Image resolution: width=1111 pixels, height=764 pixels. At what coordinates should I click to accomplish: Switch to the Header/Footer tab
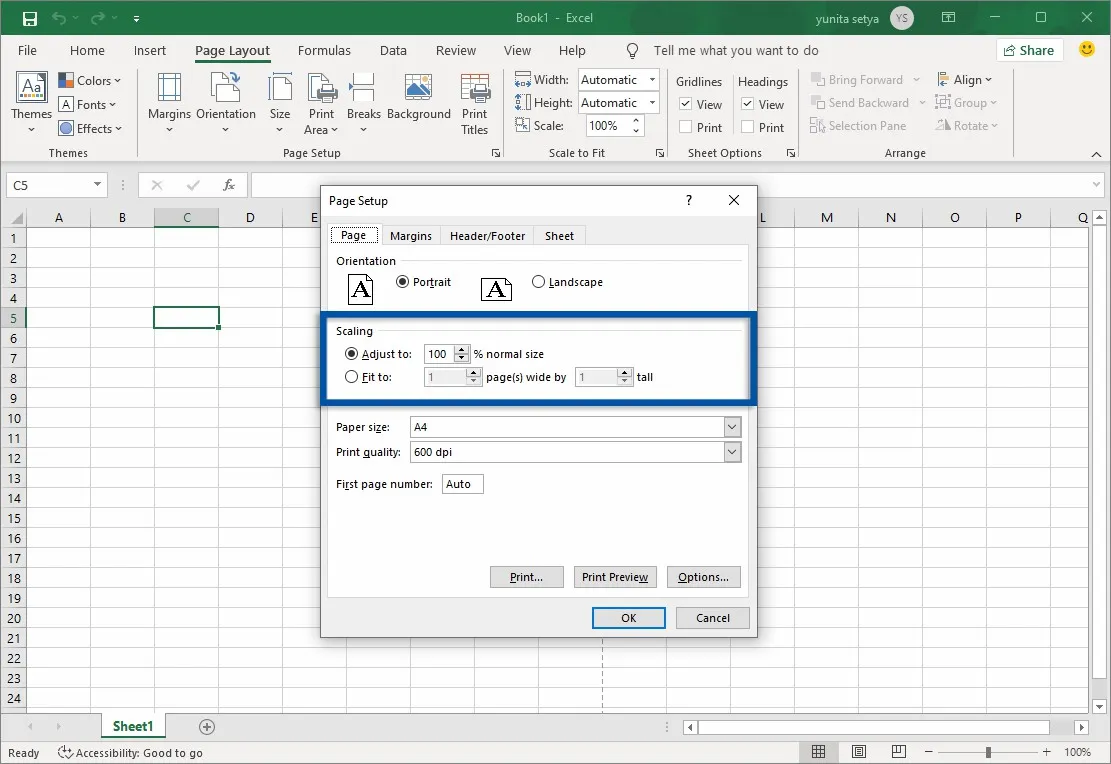pos(487,235)
